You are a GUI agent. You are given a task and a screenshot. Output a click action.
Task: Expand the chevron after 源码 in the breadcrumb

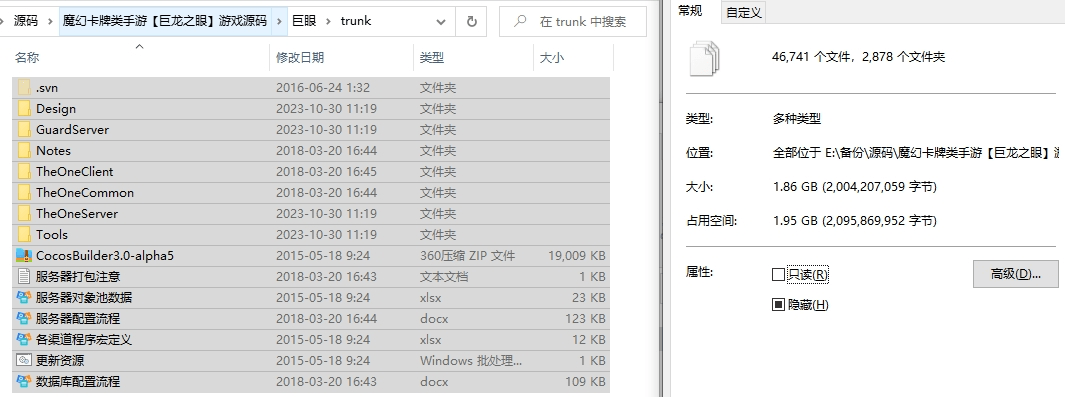50,22
